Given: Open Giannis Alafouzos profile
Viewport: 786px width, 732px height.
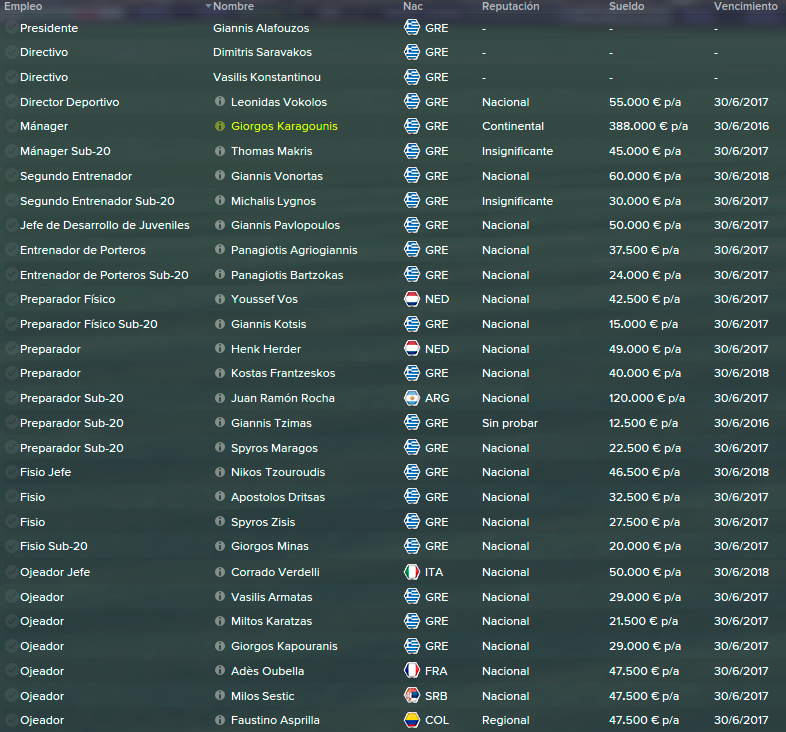Looking at the screenshot, I should pos(261,28).
